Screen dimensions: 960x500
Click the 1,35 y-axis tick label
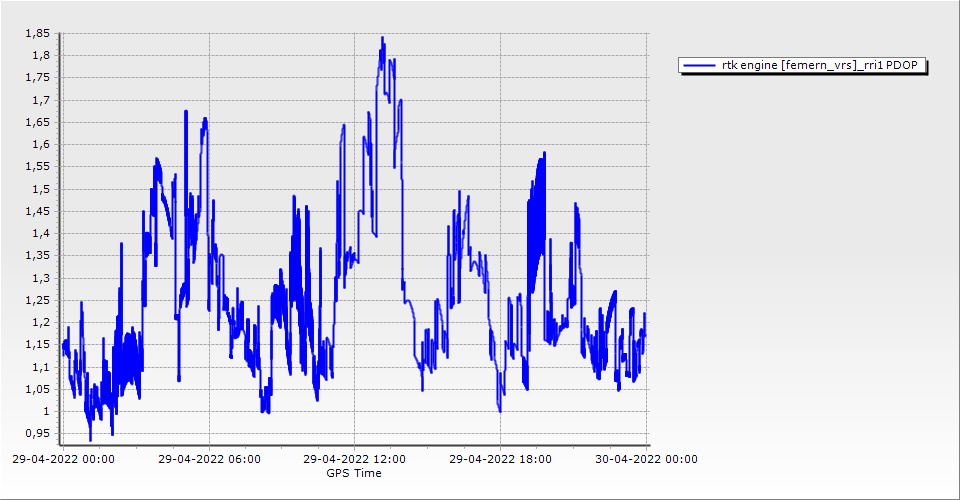pos(37,255)
